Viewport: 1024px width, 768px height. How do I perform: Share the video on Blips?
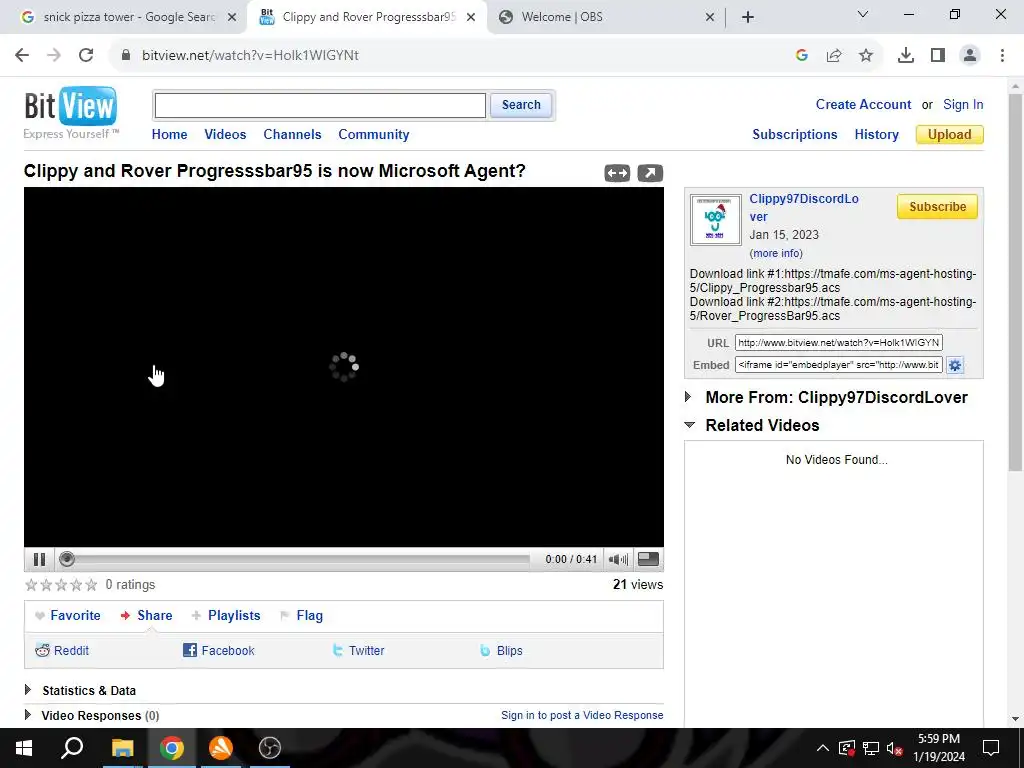pyautogui.click(x=501, y=650)
